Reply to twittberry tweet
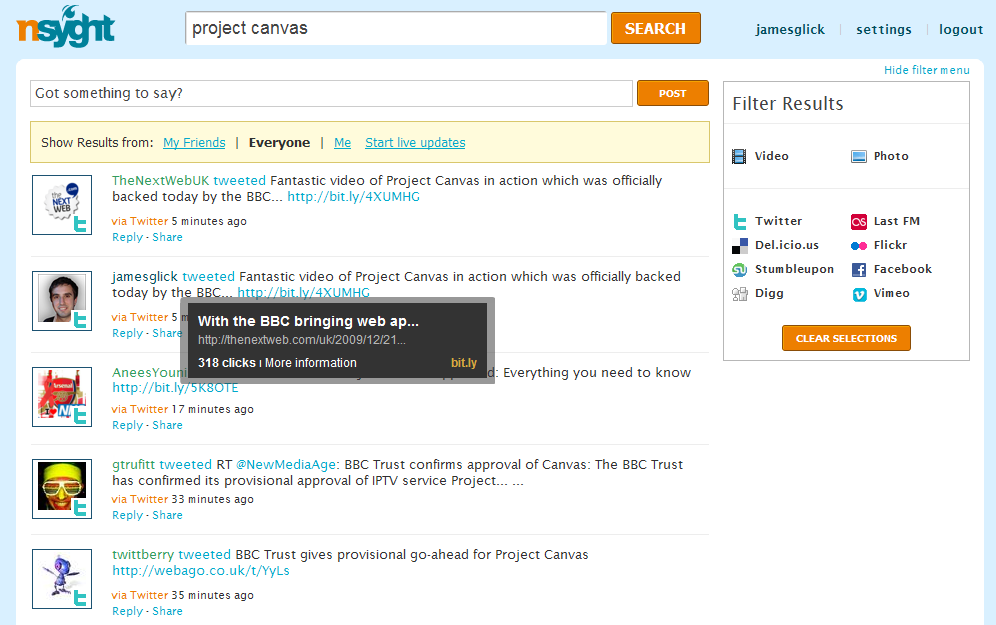This screenshot has width=996, height=625. pos(128,611)
